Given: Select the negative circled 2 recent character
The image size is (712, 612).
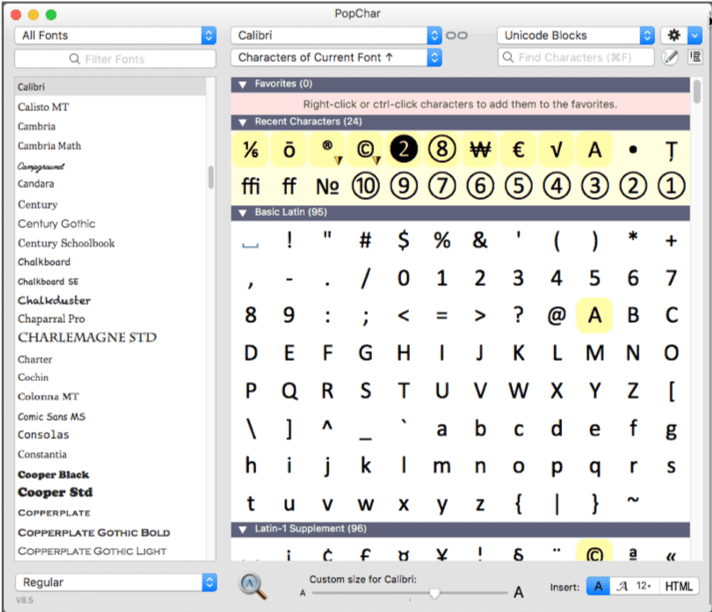Looking at the screenshot, I should click(x=403, y=149).
